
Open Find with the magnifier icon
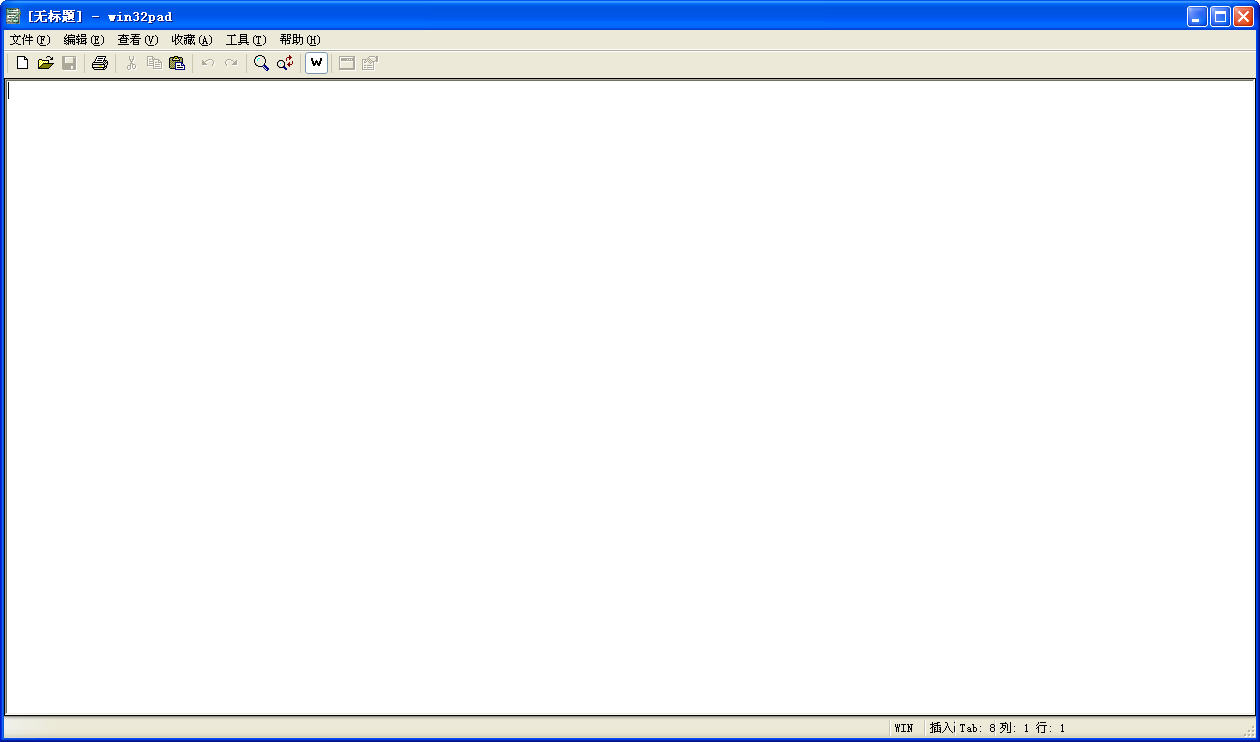point(261,63)
